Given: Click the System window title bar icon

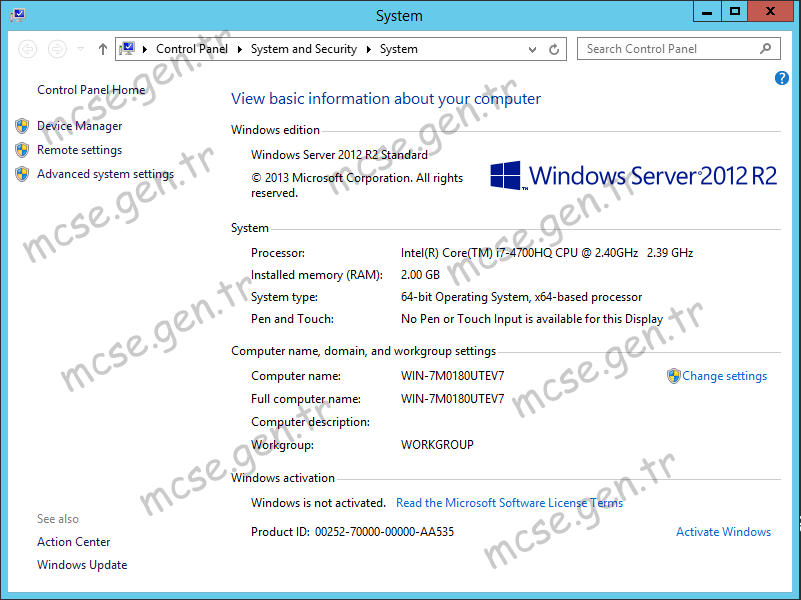Looking at the screenshot, I should [x=18, y=14].
